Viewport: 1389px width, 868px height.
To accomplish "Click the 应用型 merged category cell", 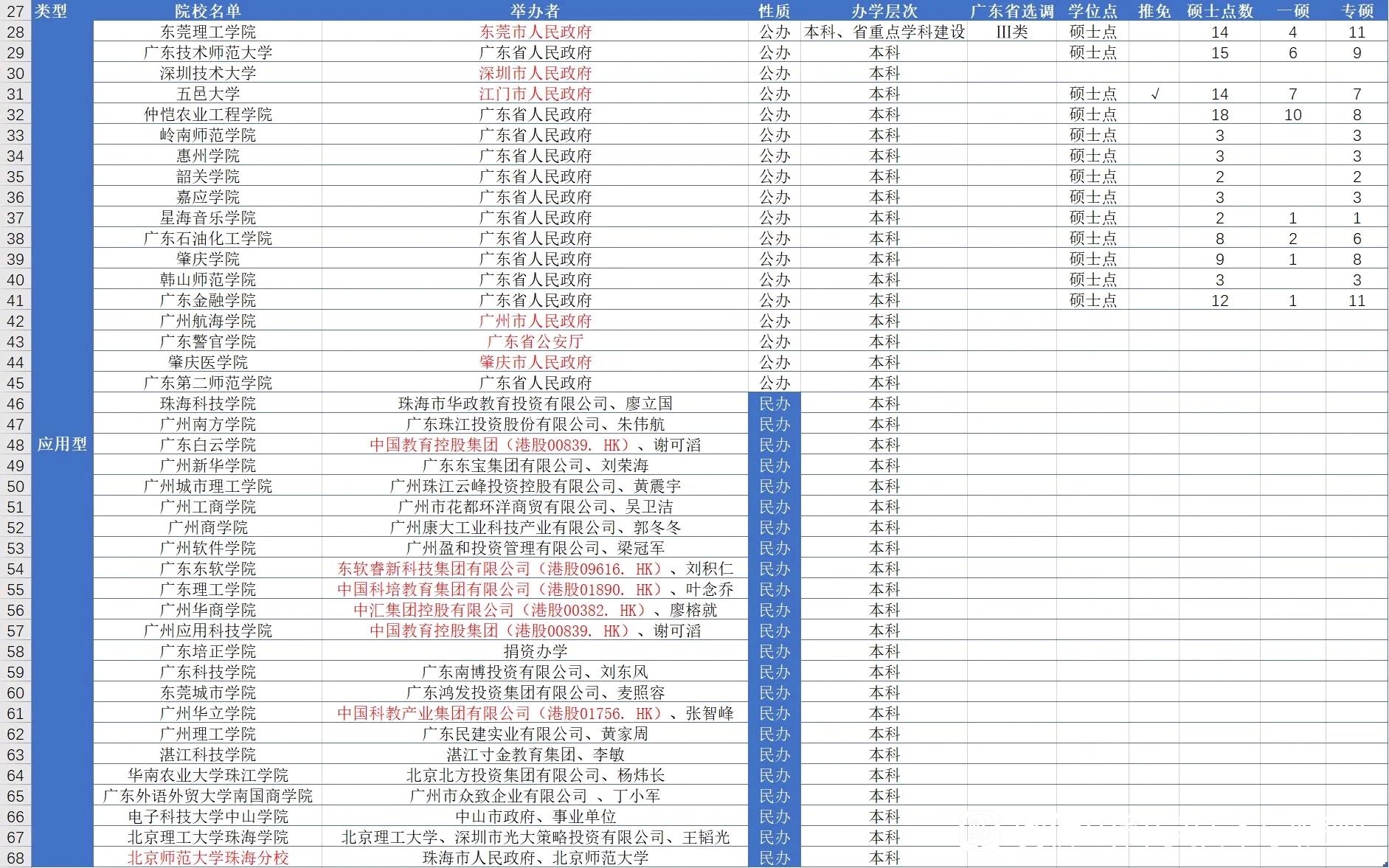I will click(63, 444).
